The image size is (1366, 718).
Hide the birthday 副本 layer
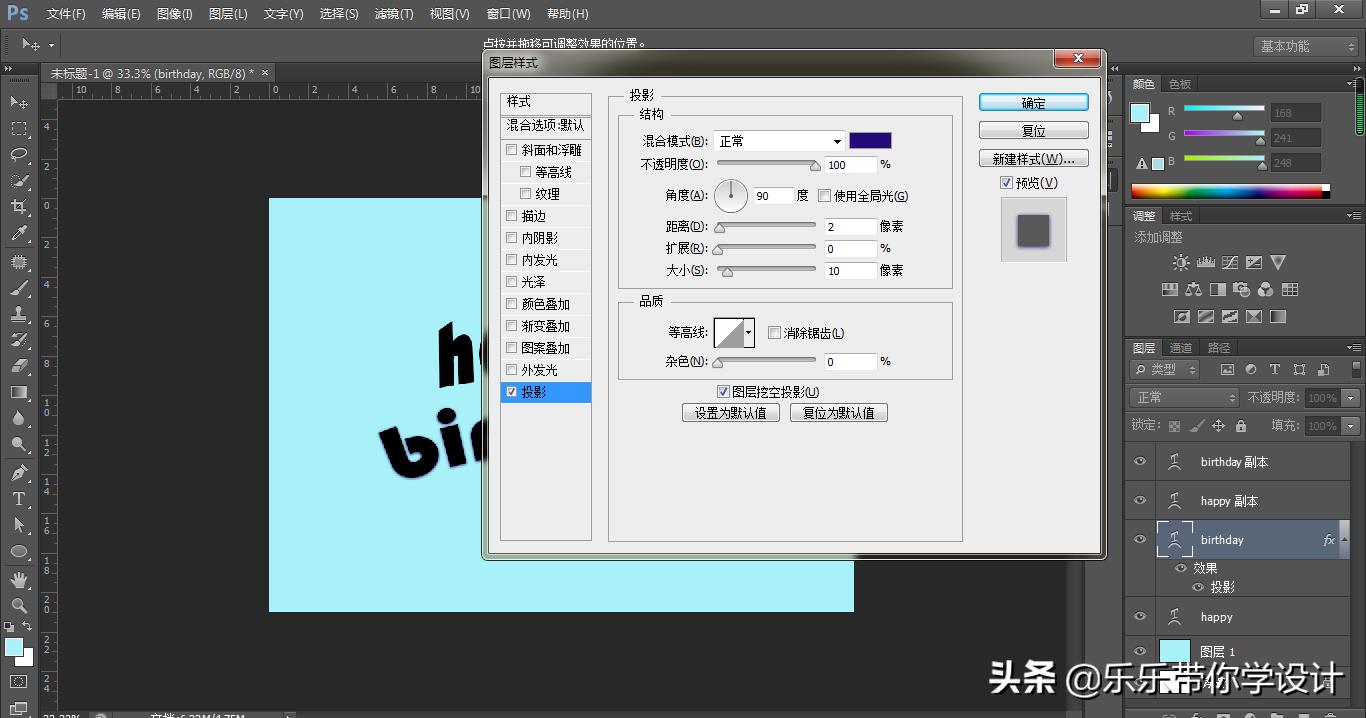(x=1140, y=461)
